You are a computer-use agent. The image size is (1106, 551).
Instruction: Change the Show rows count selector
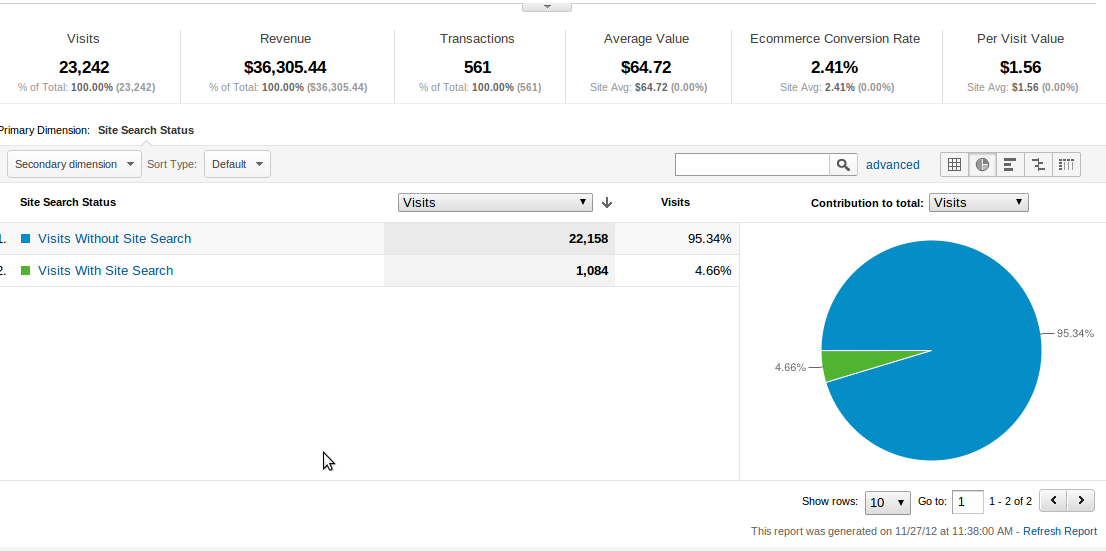(888, 501)
